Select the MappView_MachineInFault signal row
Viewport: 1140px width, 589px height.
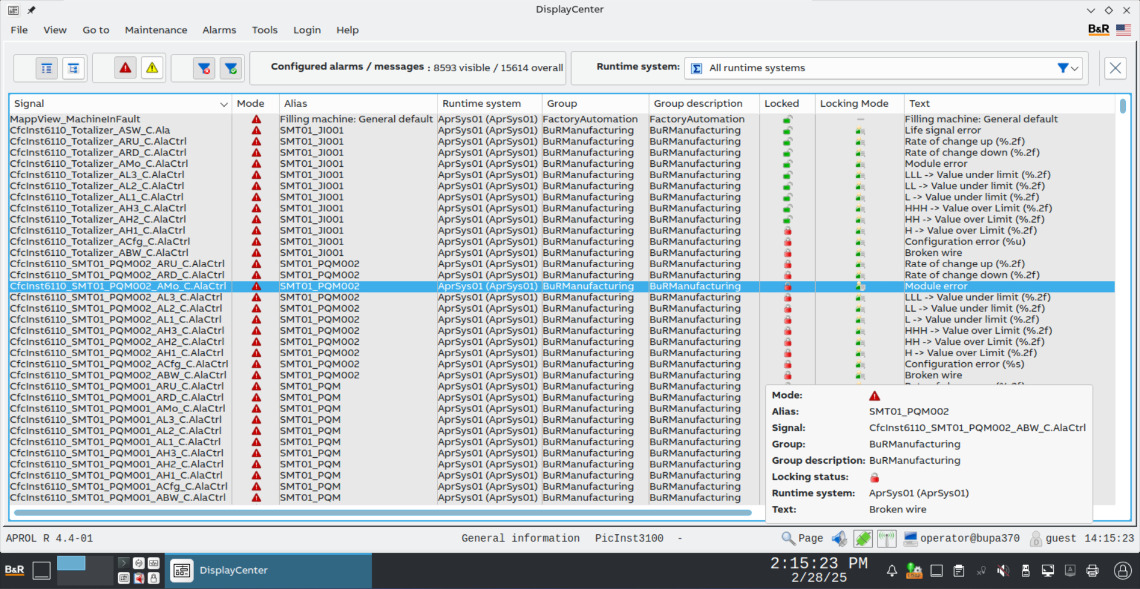pos(75,119)
